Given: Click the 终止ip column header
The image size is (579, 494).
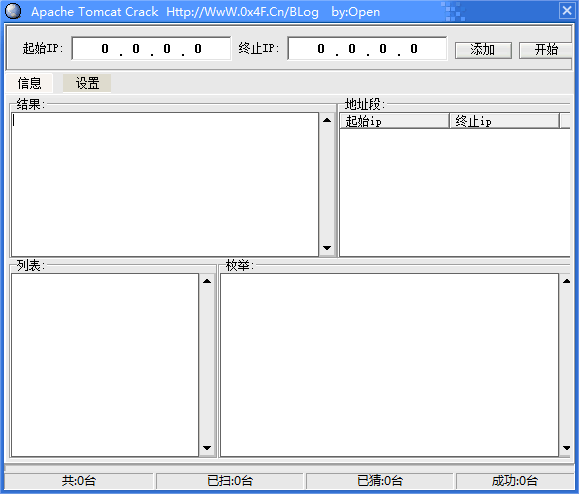Looking at the screenshot, I should point(504,121).
